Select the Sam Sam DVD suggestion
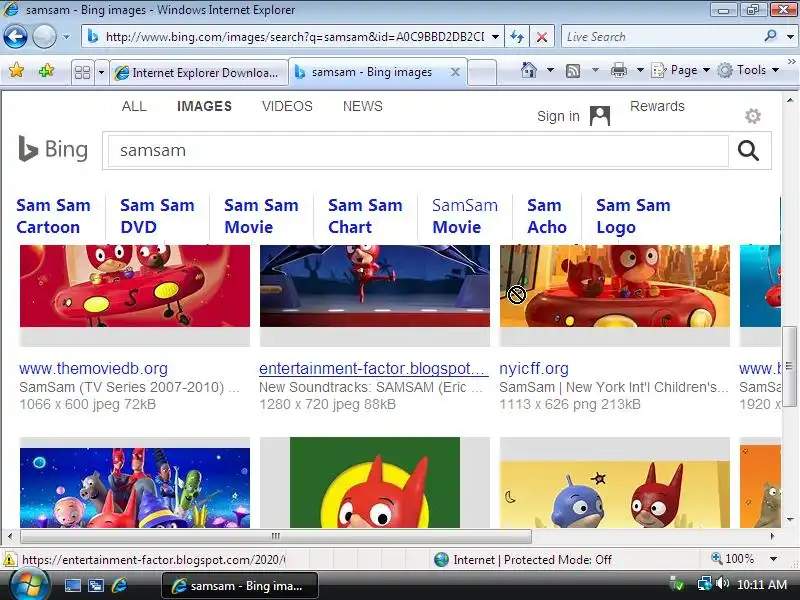This screenshot has width=800, height=600. pyautogui.click(x=157, y=216)
